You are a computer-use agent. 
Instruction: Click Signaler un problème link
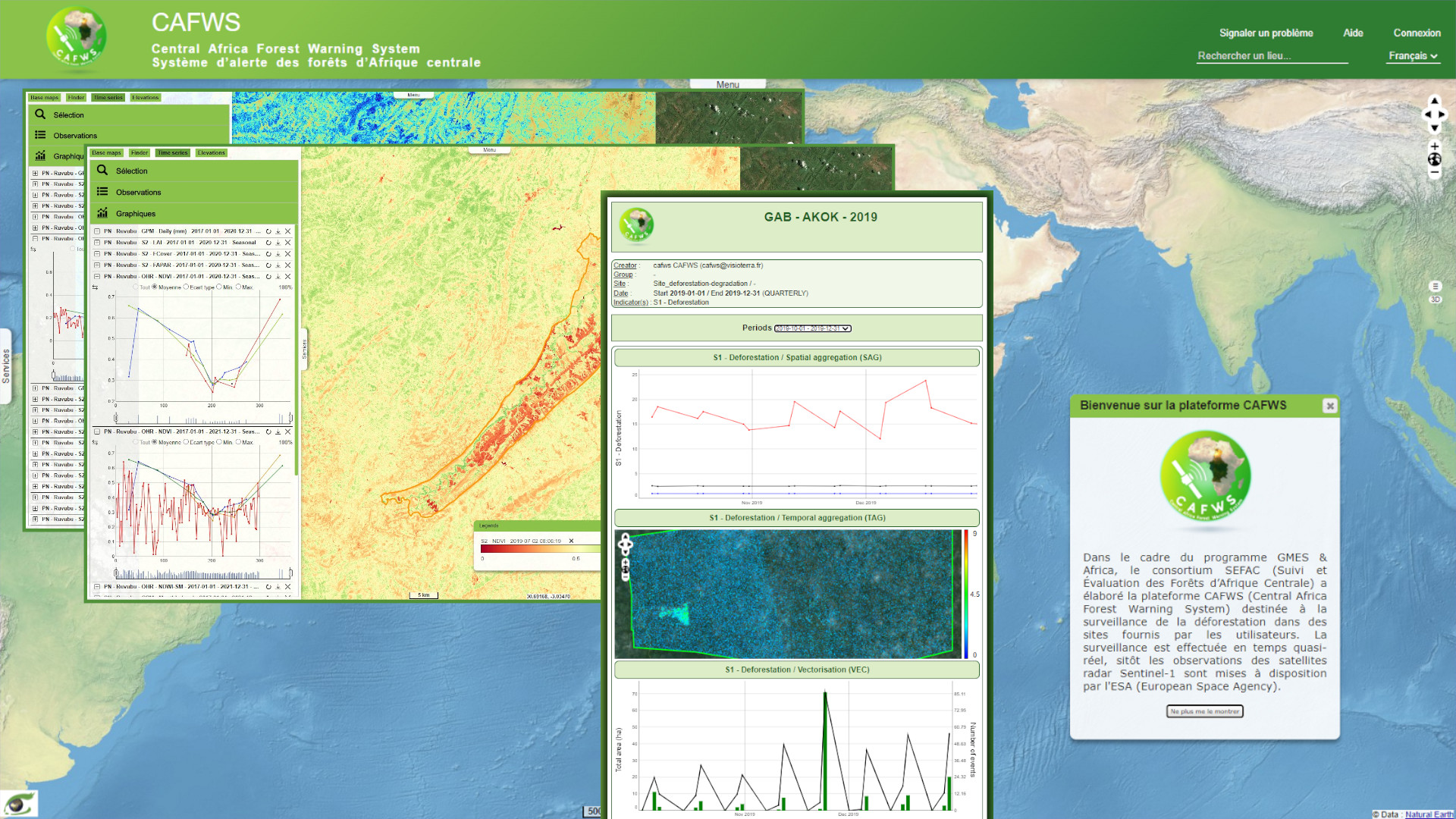pyautogui.click(x=1266, y=33)
